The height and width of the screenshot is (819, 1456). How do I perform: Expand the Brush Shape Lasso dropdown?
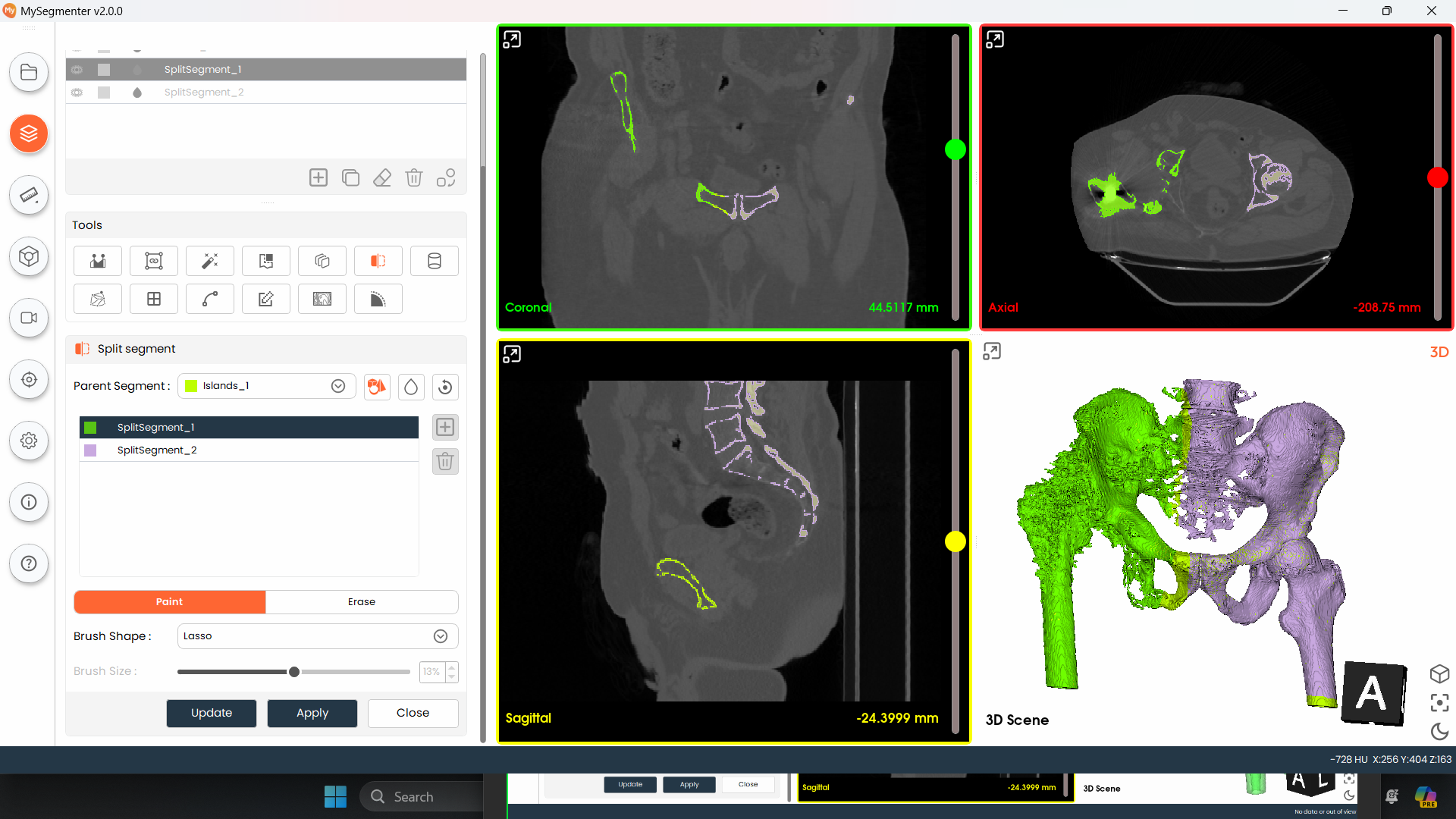[441, 636]
